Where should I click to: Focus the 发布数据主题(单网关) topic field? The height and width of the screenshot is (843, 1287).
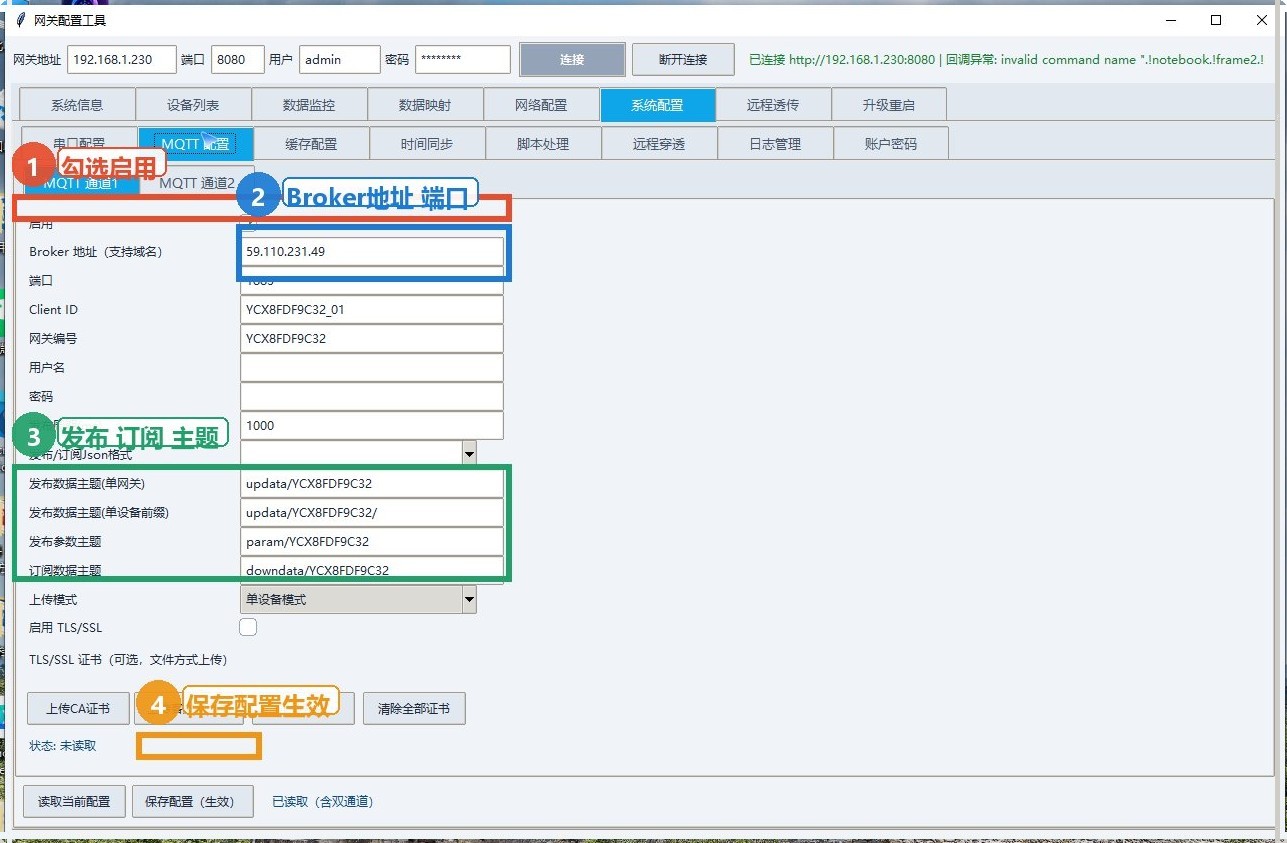(x=372, y=484)
